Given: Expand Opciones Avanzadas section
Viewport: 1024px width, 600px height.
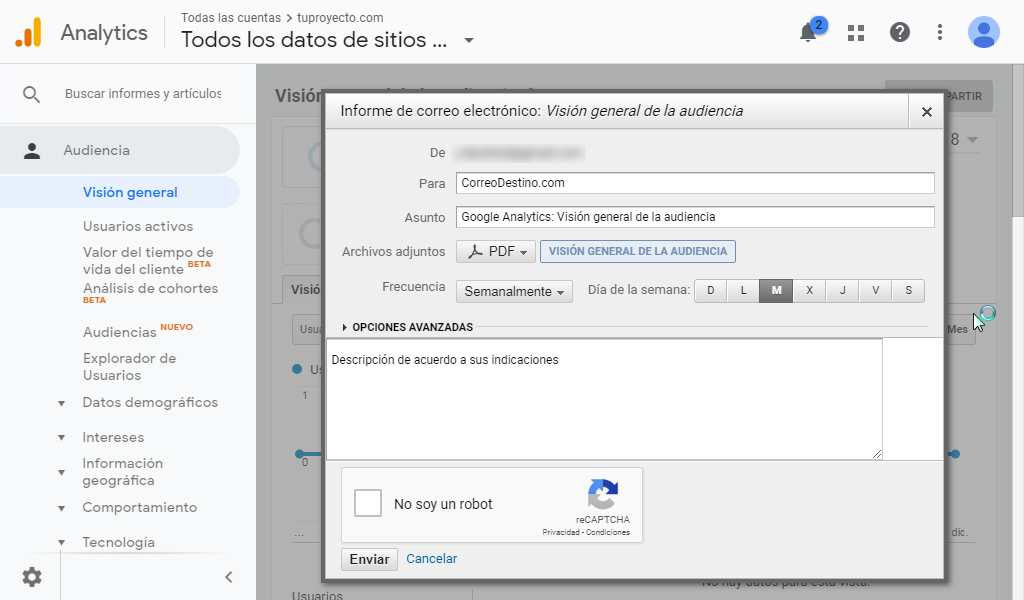Looking at the screenshot, I should [408, 327].
